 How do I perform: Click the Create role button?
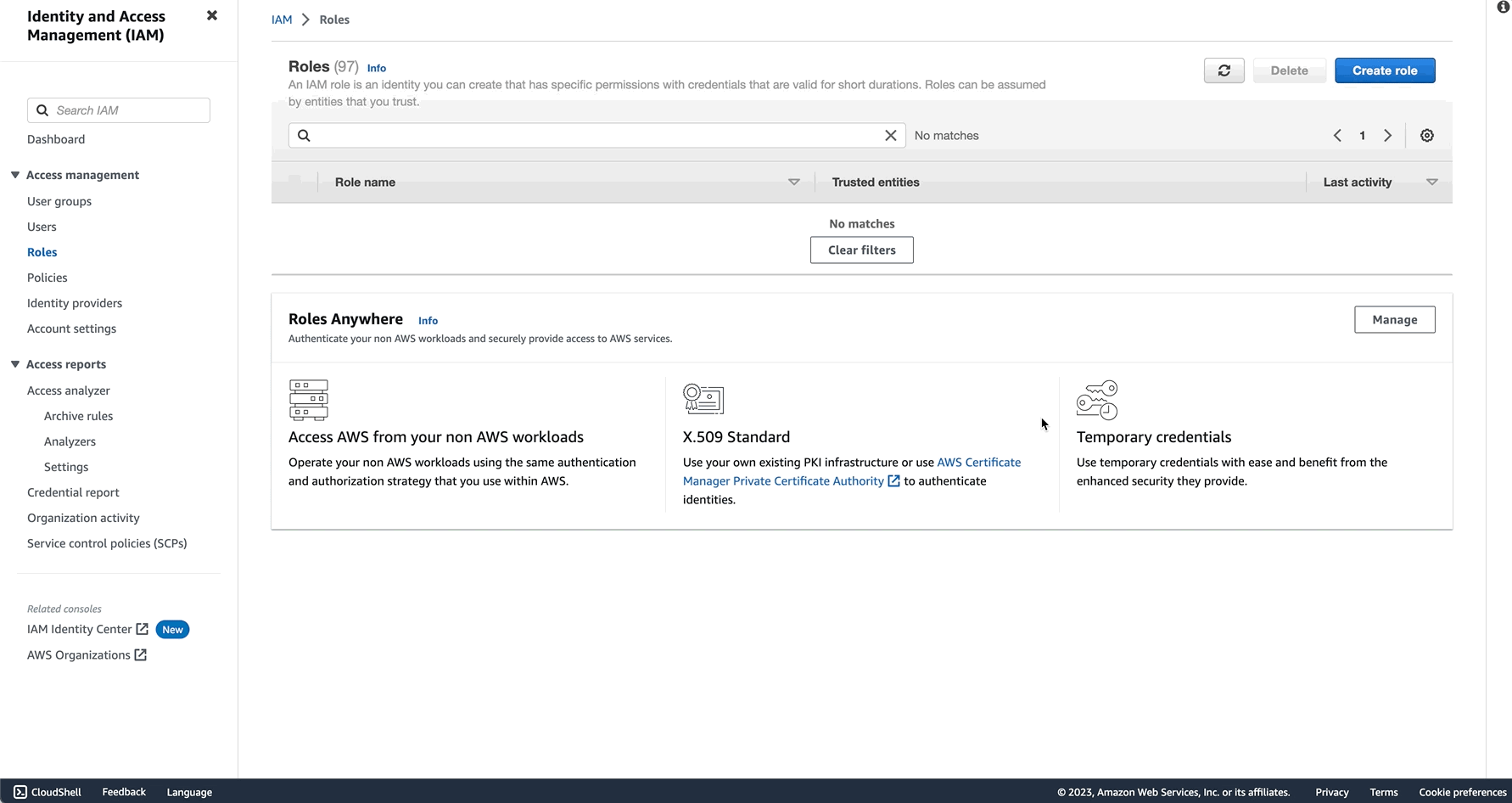click(1385, 70)
